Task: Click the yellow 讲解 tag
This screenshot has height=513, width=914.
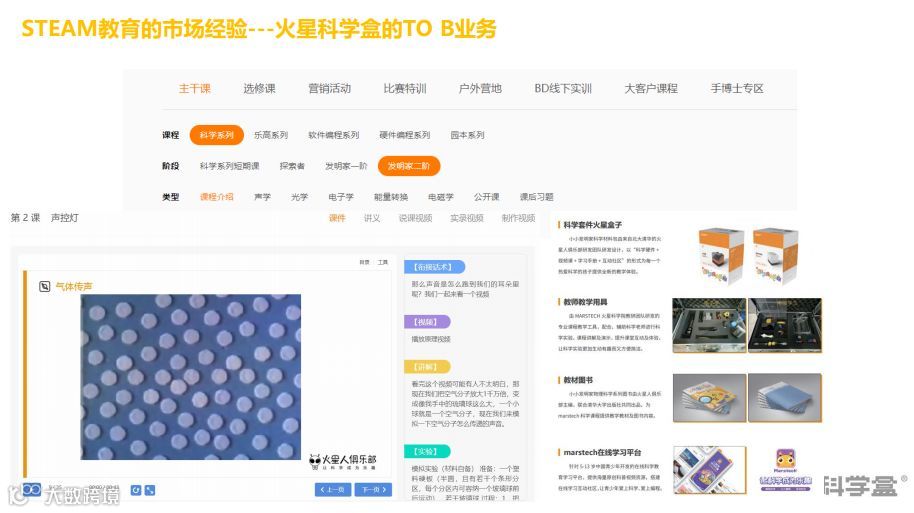Action: [427, 367]
